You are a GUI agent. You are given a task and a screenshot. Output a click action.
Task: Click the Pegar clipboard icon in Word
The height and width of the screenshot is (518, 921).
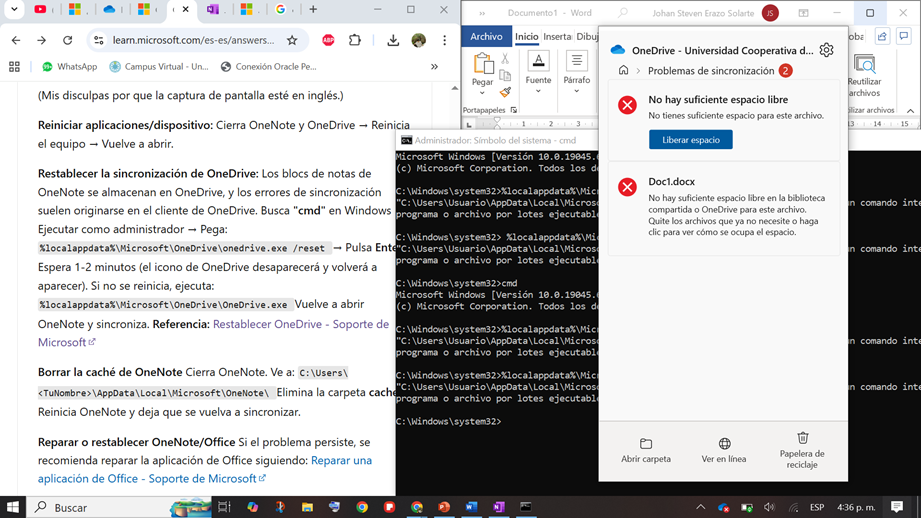pos(483,64)
